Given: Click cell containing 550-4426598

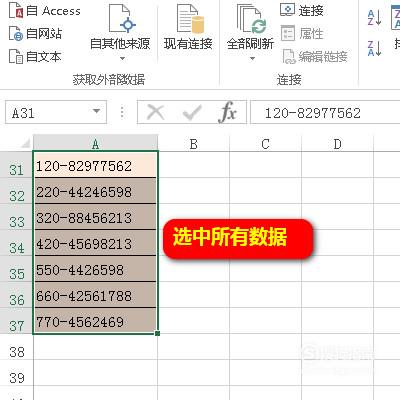Looking at the screenshot, I should click(95, 269).
